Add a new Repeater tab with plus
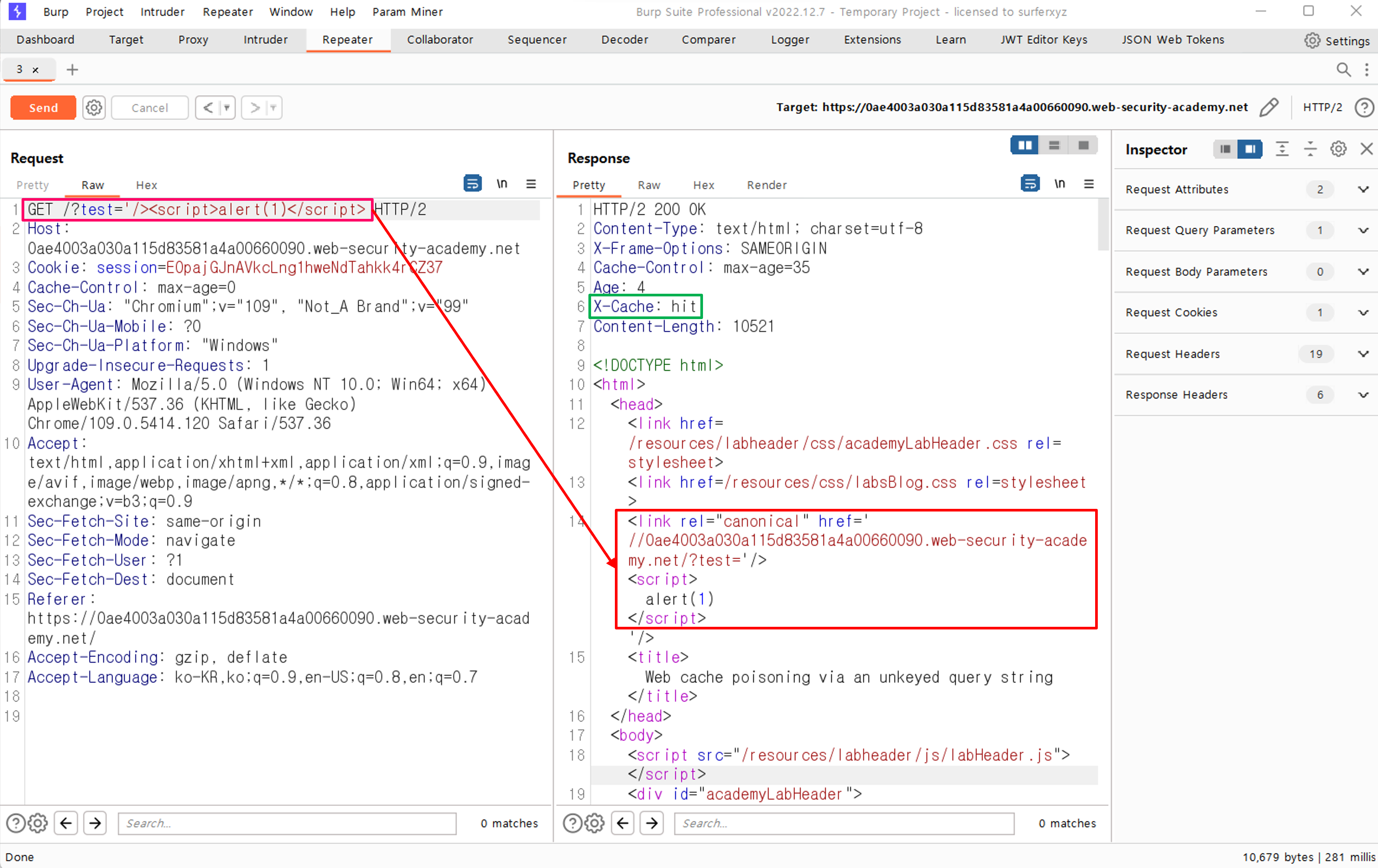Viewport: 1378px width, 868px height. (72, 70)
